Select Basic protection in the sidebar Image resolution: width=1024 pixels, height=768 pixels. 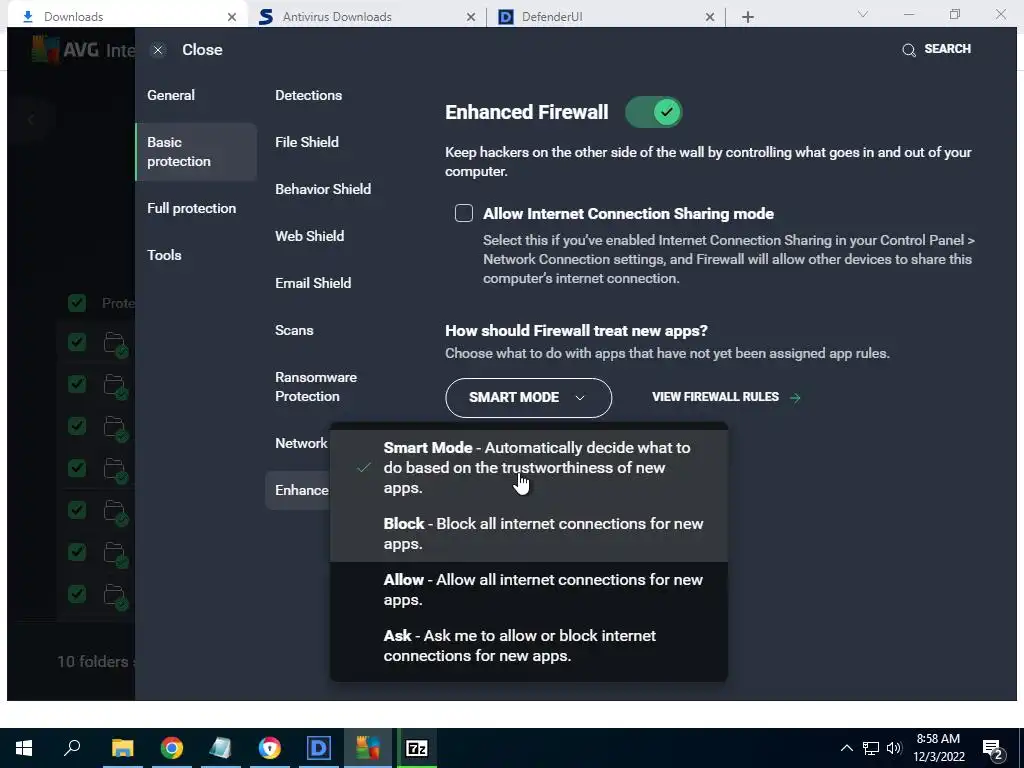point(196,152)
